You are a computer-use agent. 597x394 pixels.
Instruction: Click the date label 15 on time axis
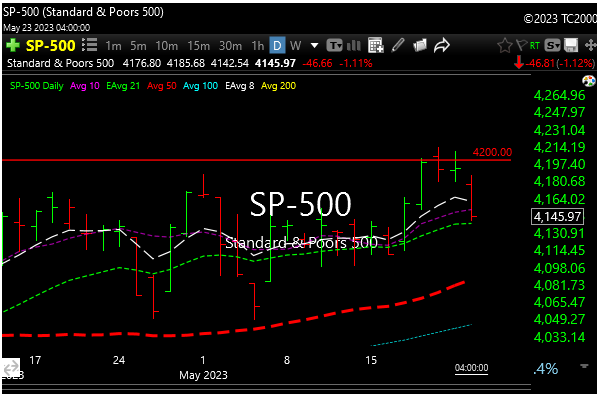371,360
